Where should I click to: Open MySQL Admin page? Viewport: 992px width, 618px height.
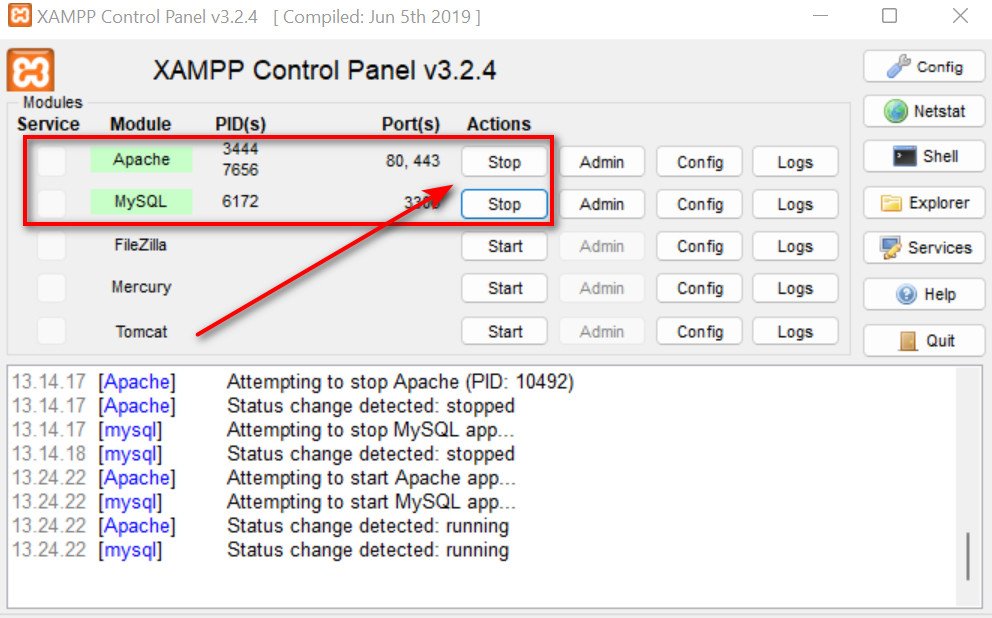(x=602, y=204)
